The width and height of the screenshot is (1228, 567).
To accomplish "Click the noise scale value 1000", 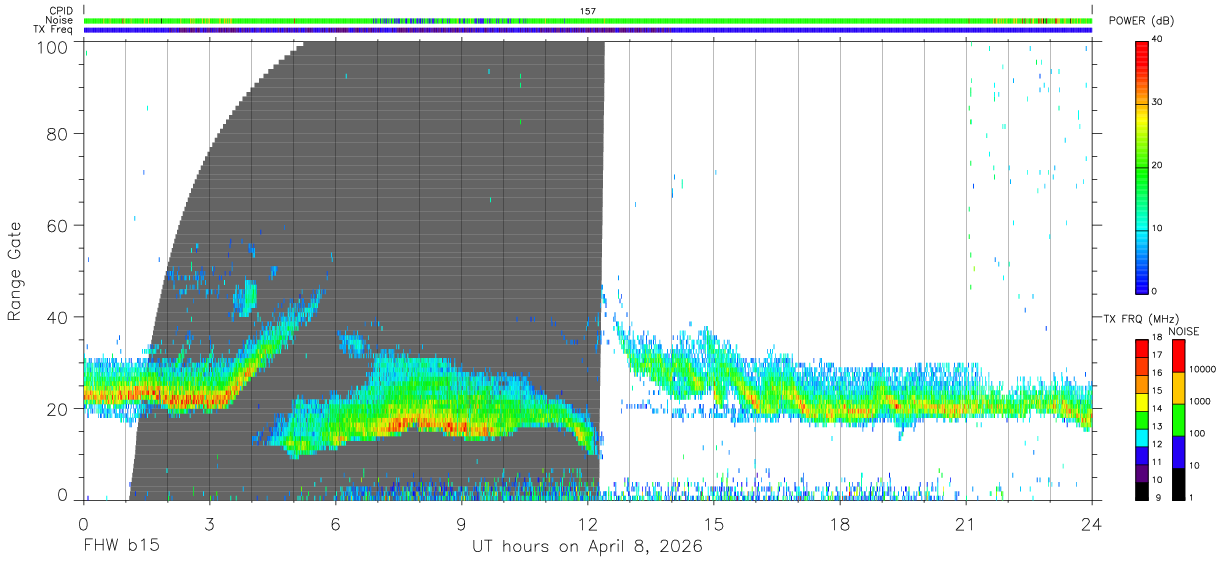I will (1200, 401).
